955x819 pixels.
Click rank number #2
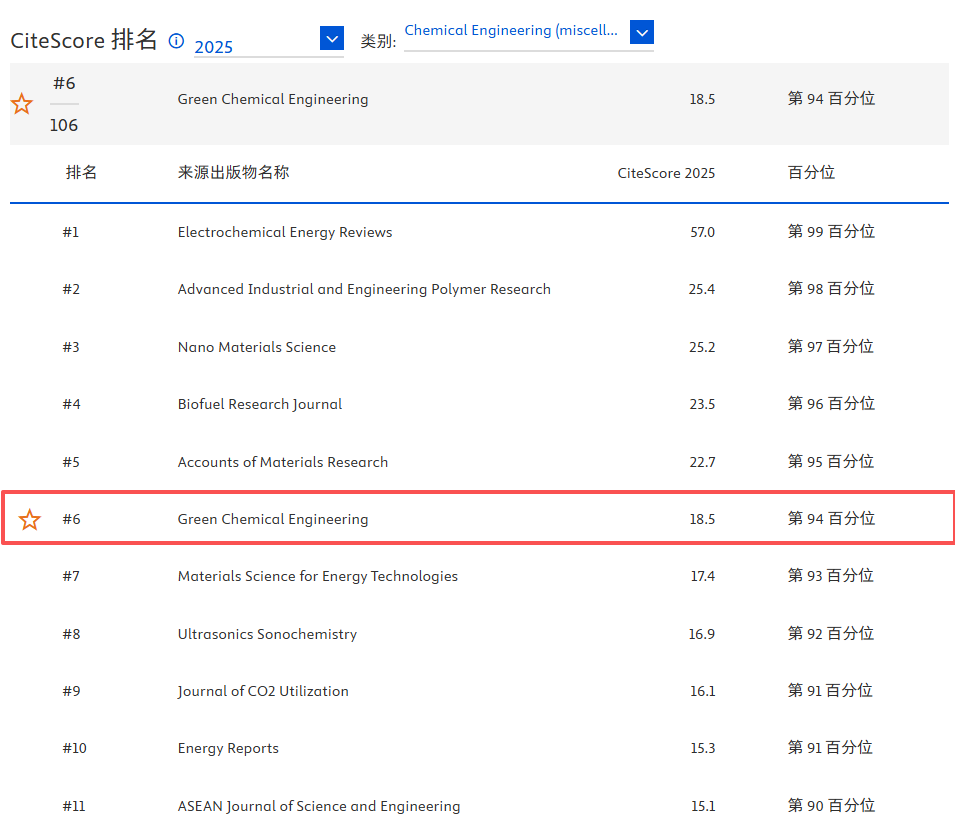coord(71,289)
